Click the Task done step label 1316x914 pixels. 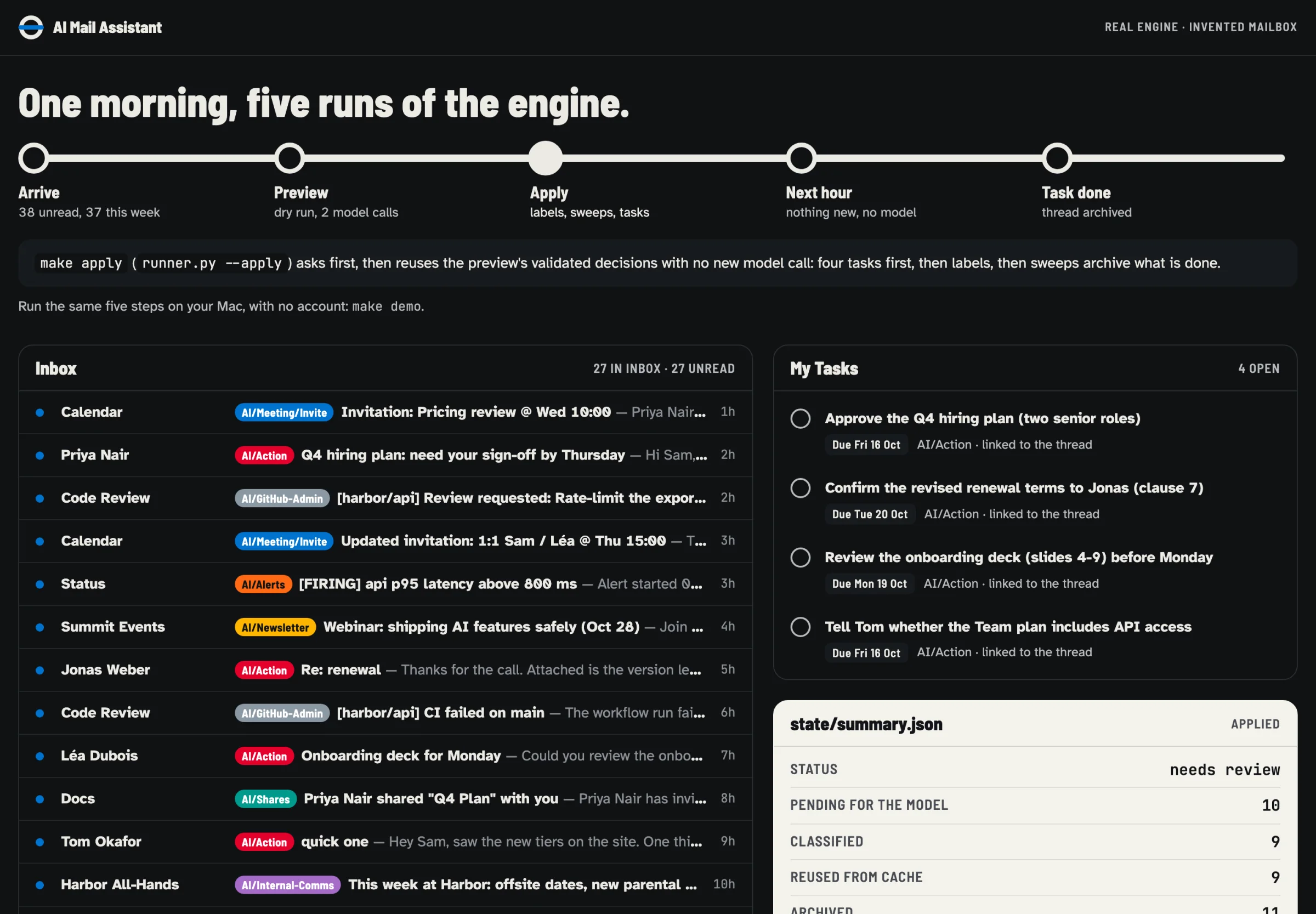point(1076,193)
